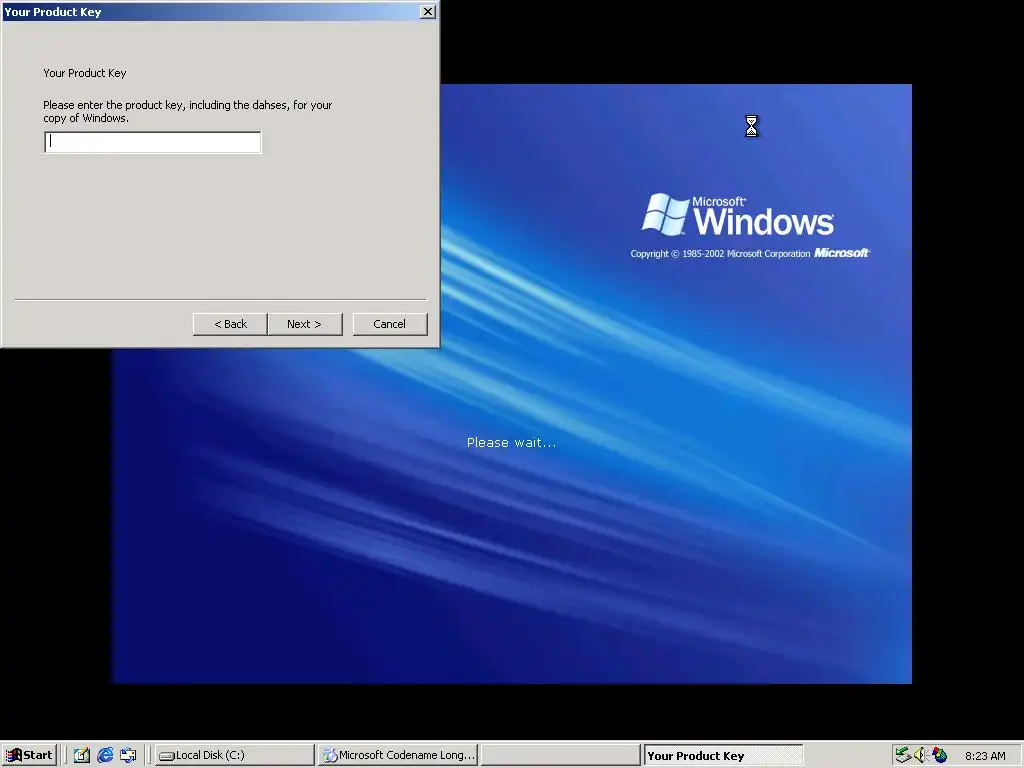1024x768 pixels.
Task: Click Your Product Key taskbar button
Action: pyautogui.click(x=723, y=756)
